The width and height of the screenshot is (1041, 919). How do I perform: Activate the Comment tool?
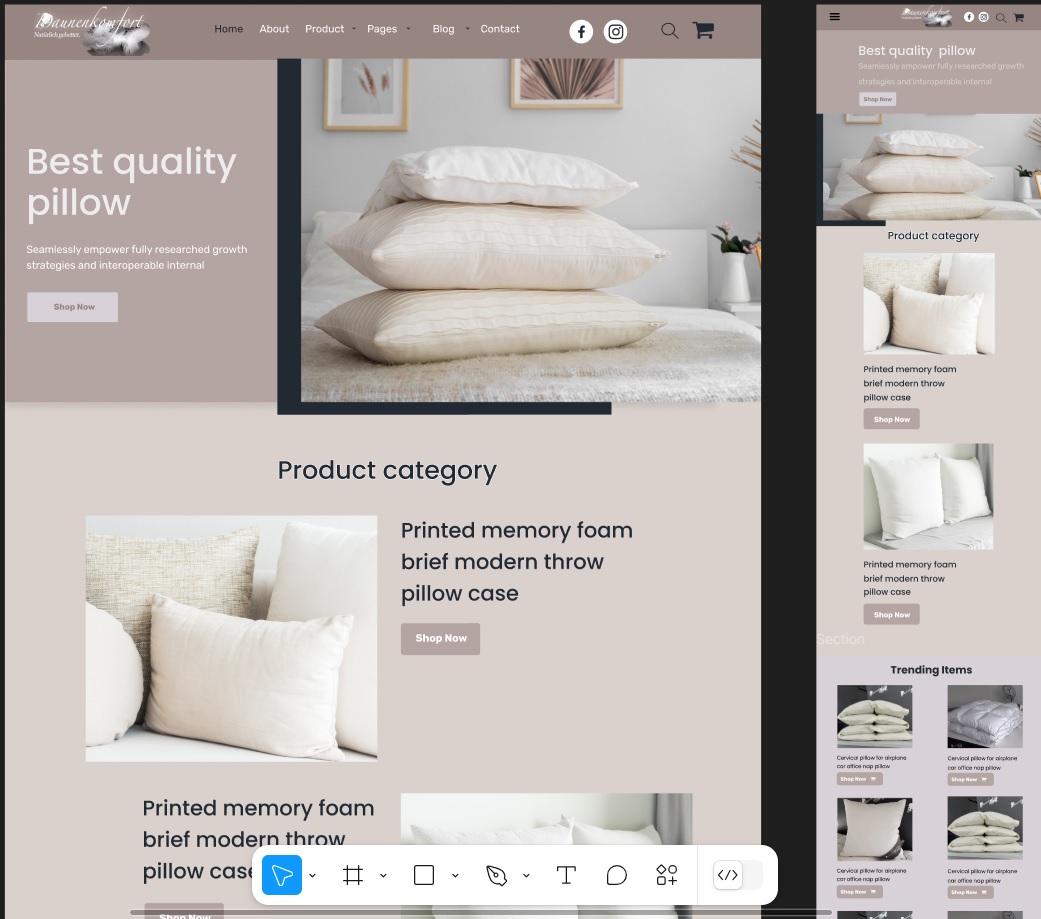617,875
